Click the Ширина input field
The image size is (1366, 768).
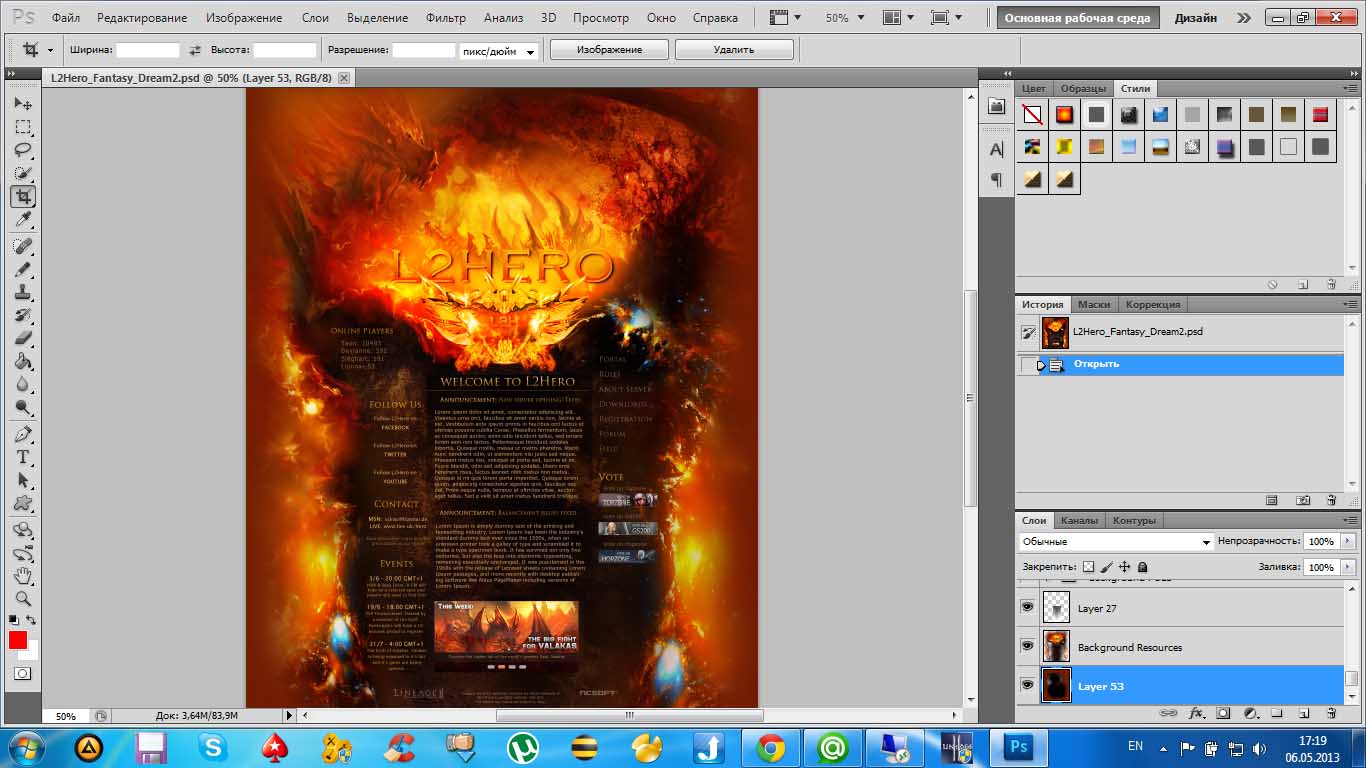point(148,50)
